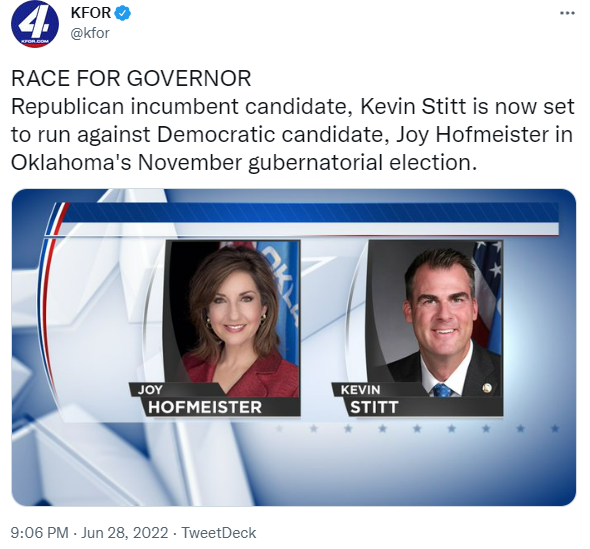Screen dimensions: 590x549
Task: Click the KFOR display name
Action: click(x=91, y=13)
